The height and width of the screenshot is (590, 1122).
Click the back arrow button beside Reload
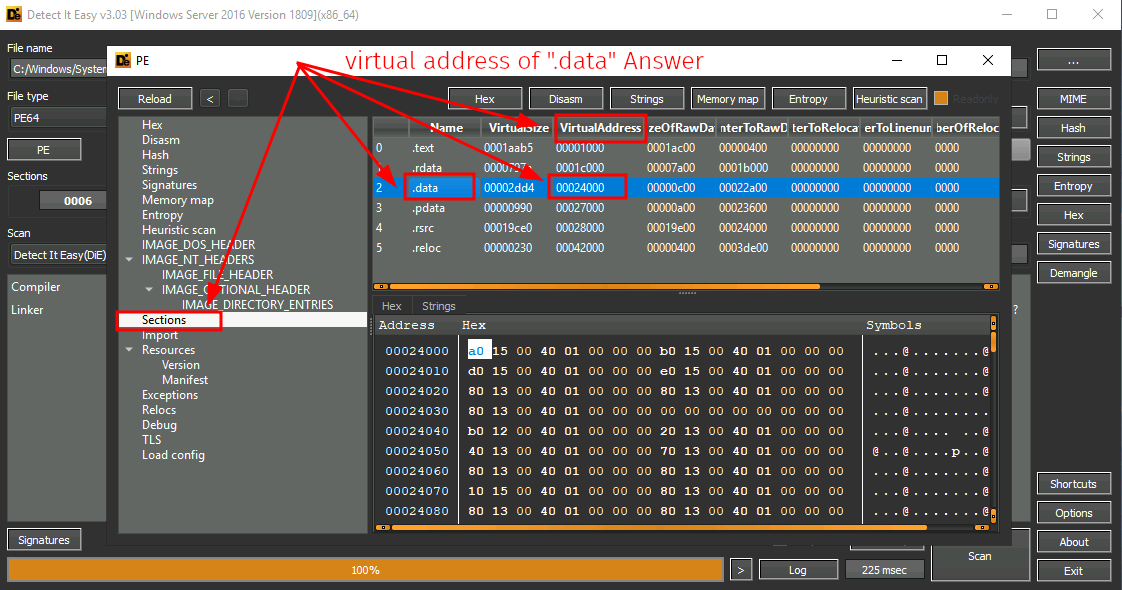click(x=210, y=98)
